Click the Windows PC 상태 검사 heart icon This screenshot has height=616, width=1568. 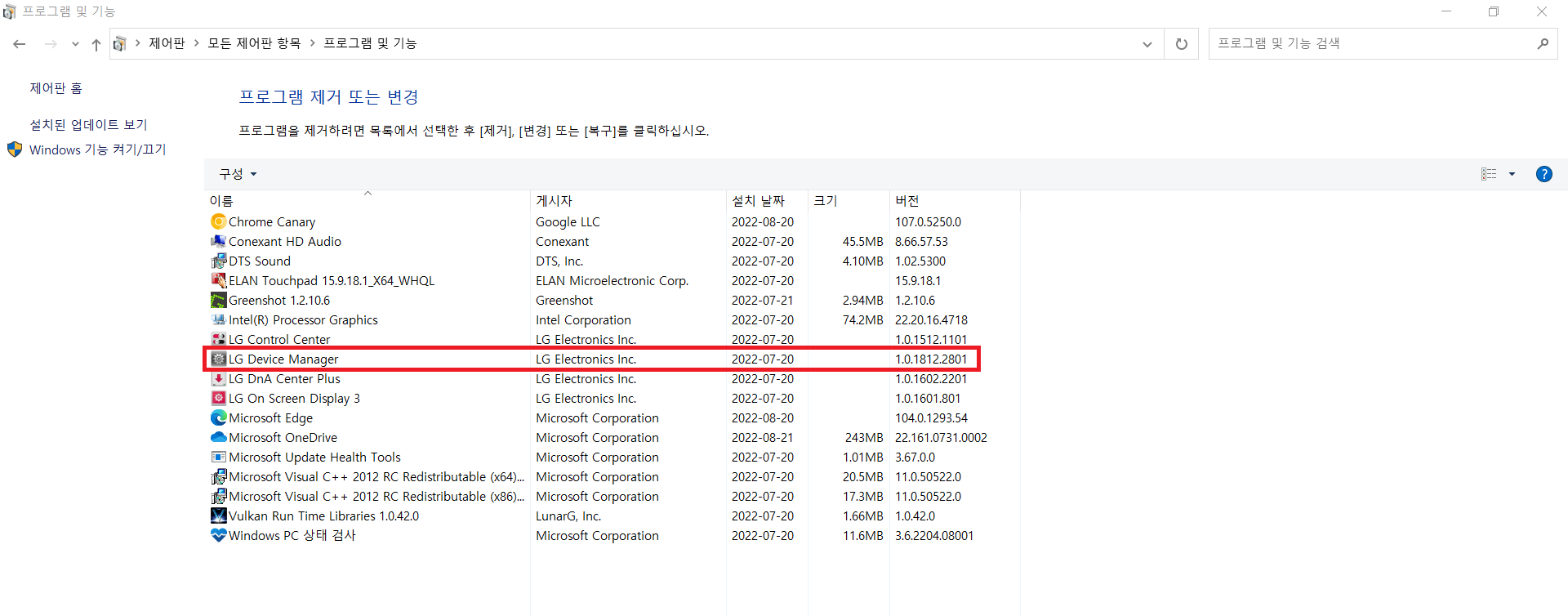pos(218,535)
